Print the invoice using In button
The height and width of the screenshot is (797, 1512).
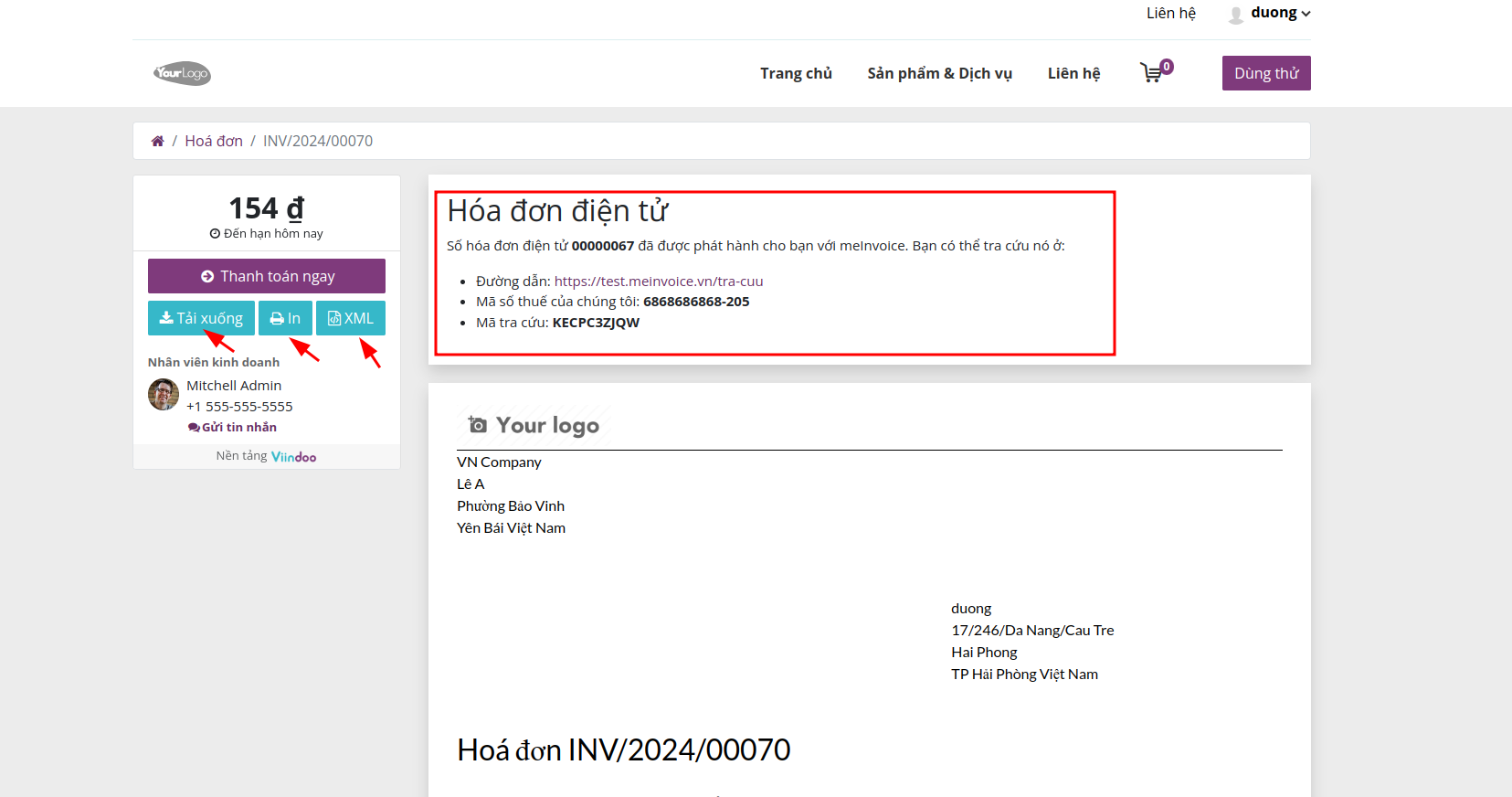click(x=285, y=318)
